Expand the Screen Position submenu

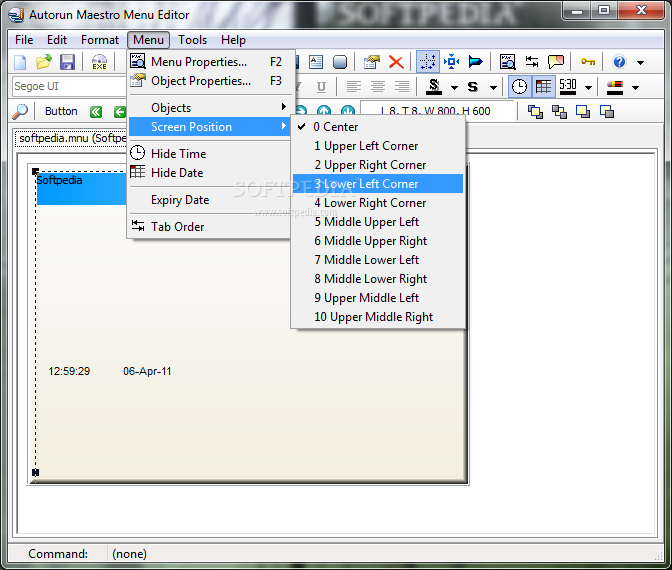pos(210,127)
